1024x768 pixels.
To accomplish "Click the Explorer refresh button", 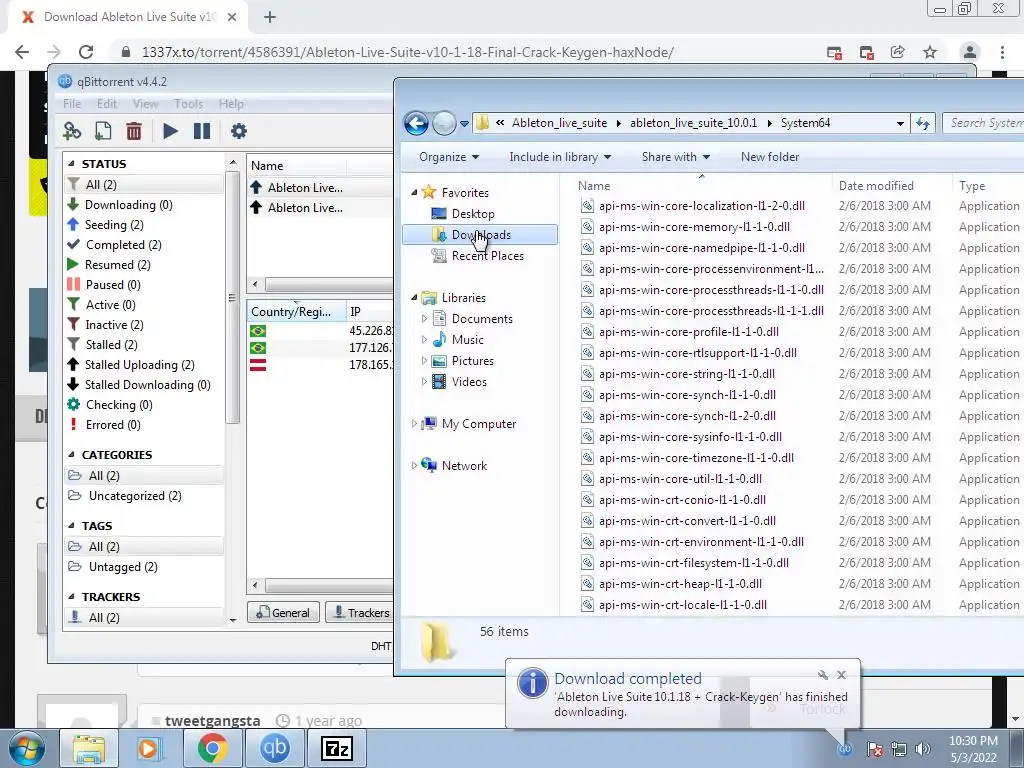I will tap(923, 123).
